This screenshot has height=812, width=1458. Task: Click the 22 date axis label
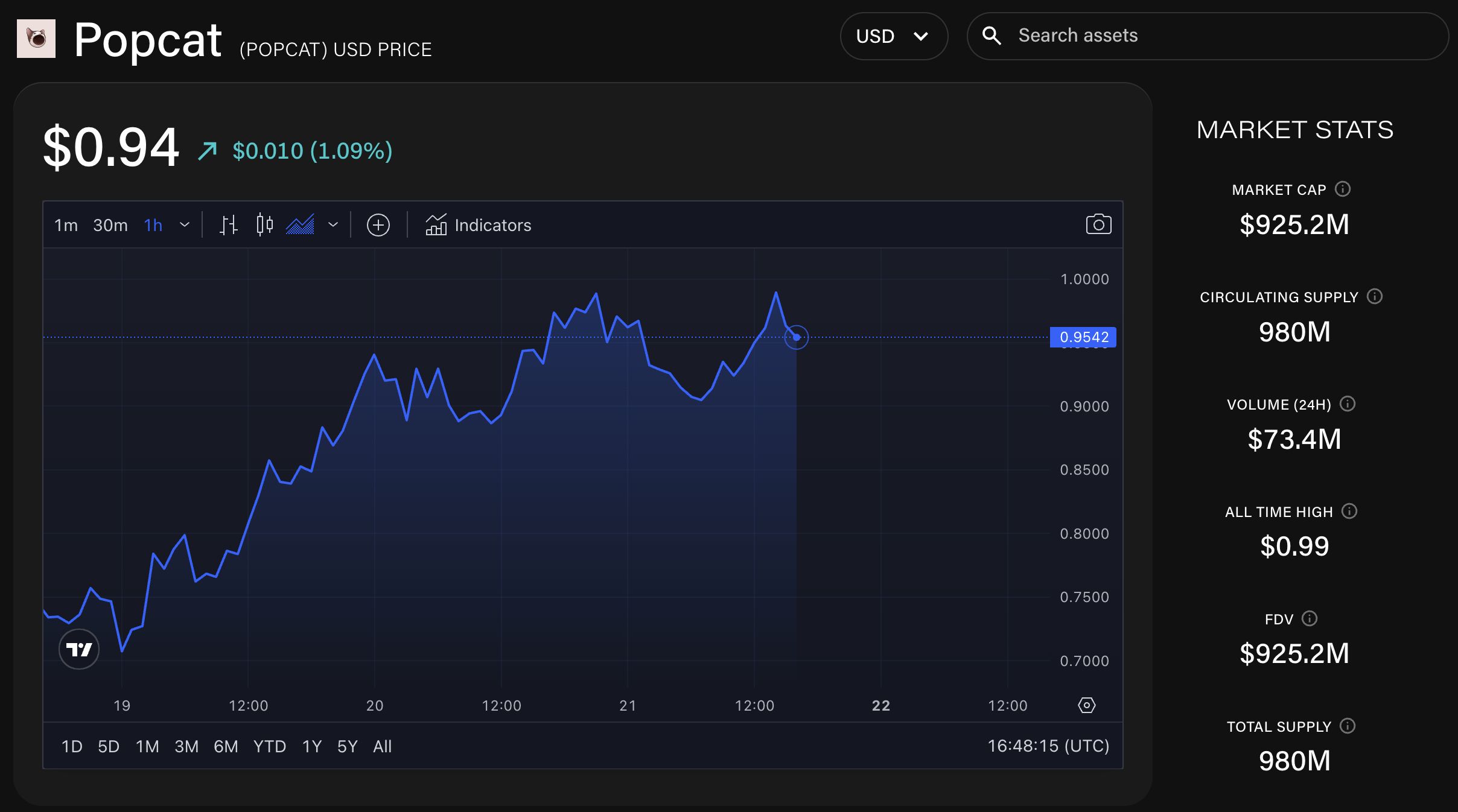(x=881, y=706)
